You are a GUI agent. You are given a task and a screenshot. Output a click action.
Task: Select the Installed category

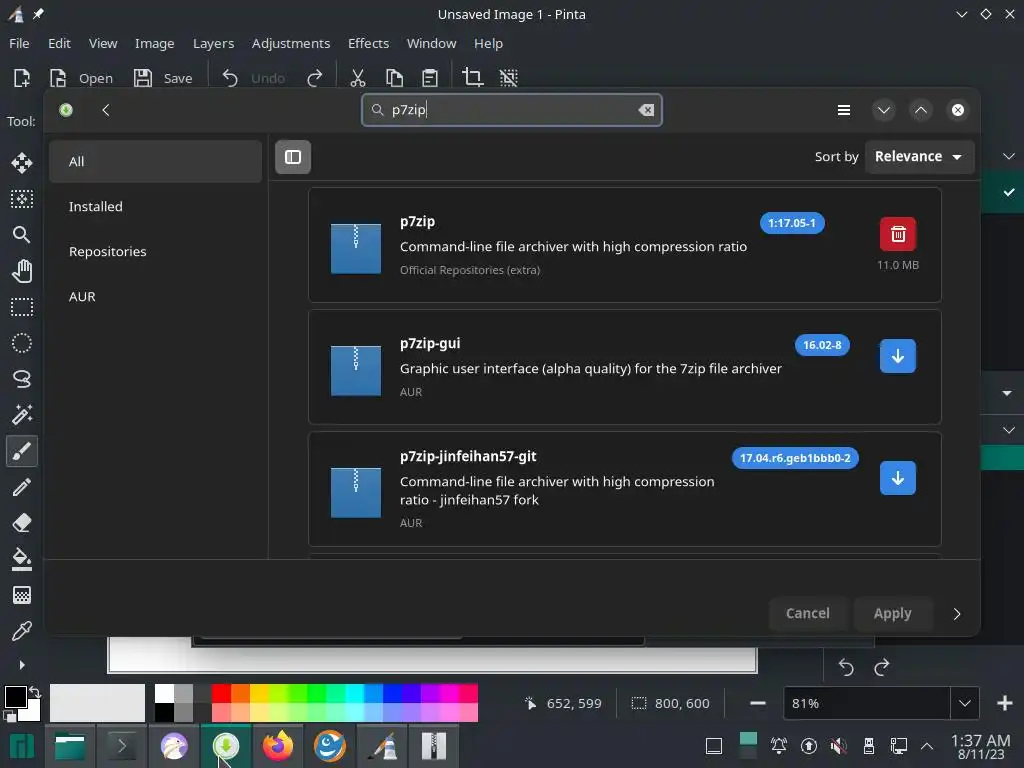click(x=155, y=206)
